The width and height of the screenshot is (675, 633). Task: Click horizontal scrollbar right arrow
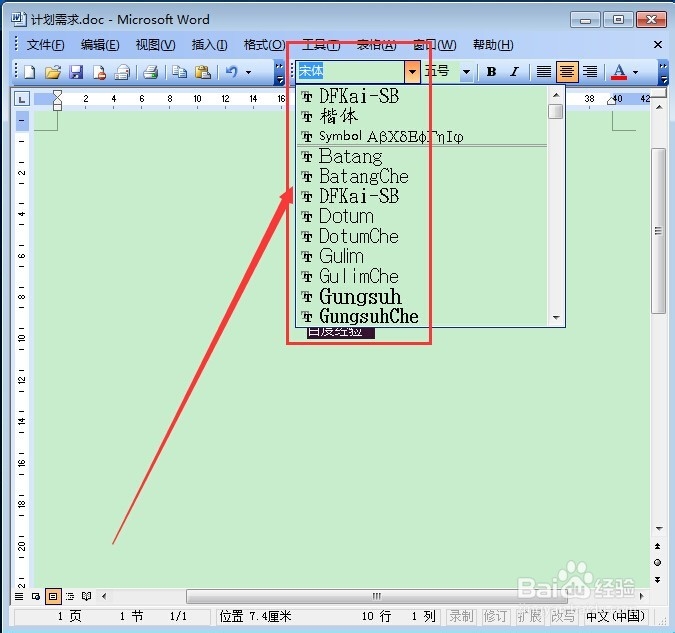pyautogui.click(x=641, y=596)
